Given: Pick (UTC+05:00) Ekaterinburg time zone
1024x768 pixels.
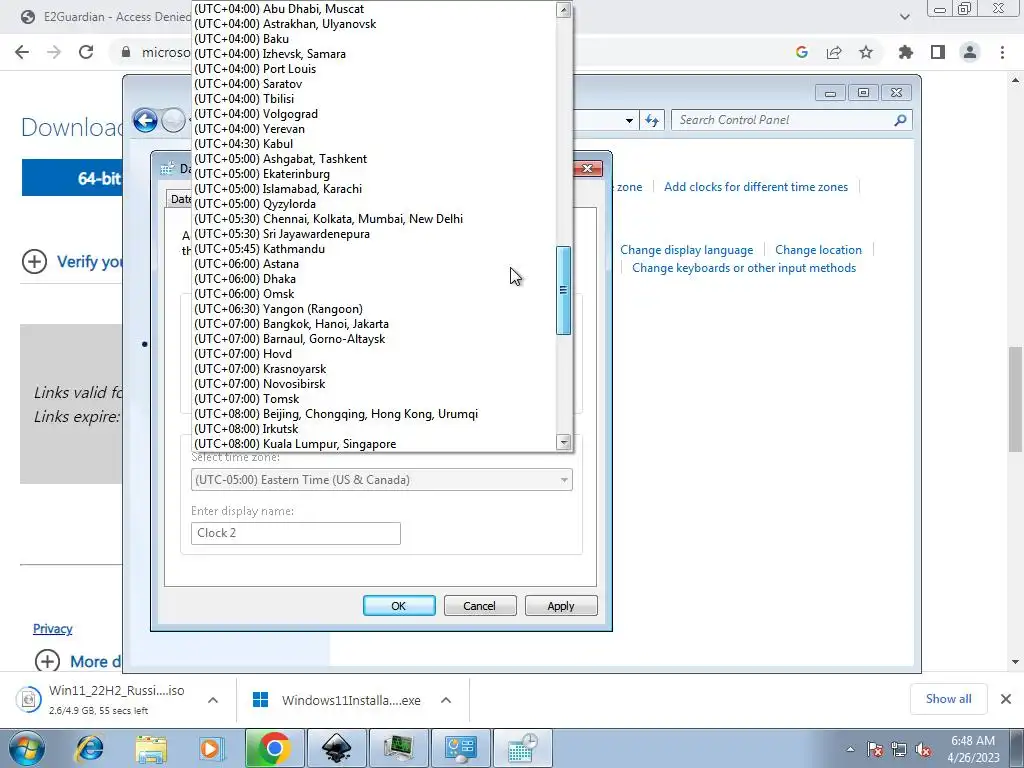Looking at the screenshot, I should (x=374, y=174).
